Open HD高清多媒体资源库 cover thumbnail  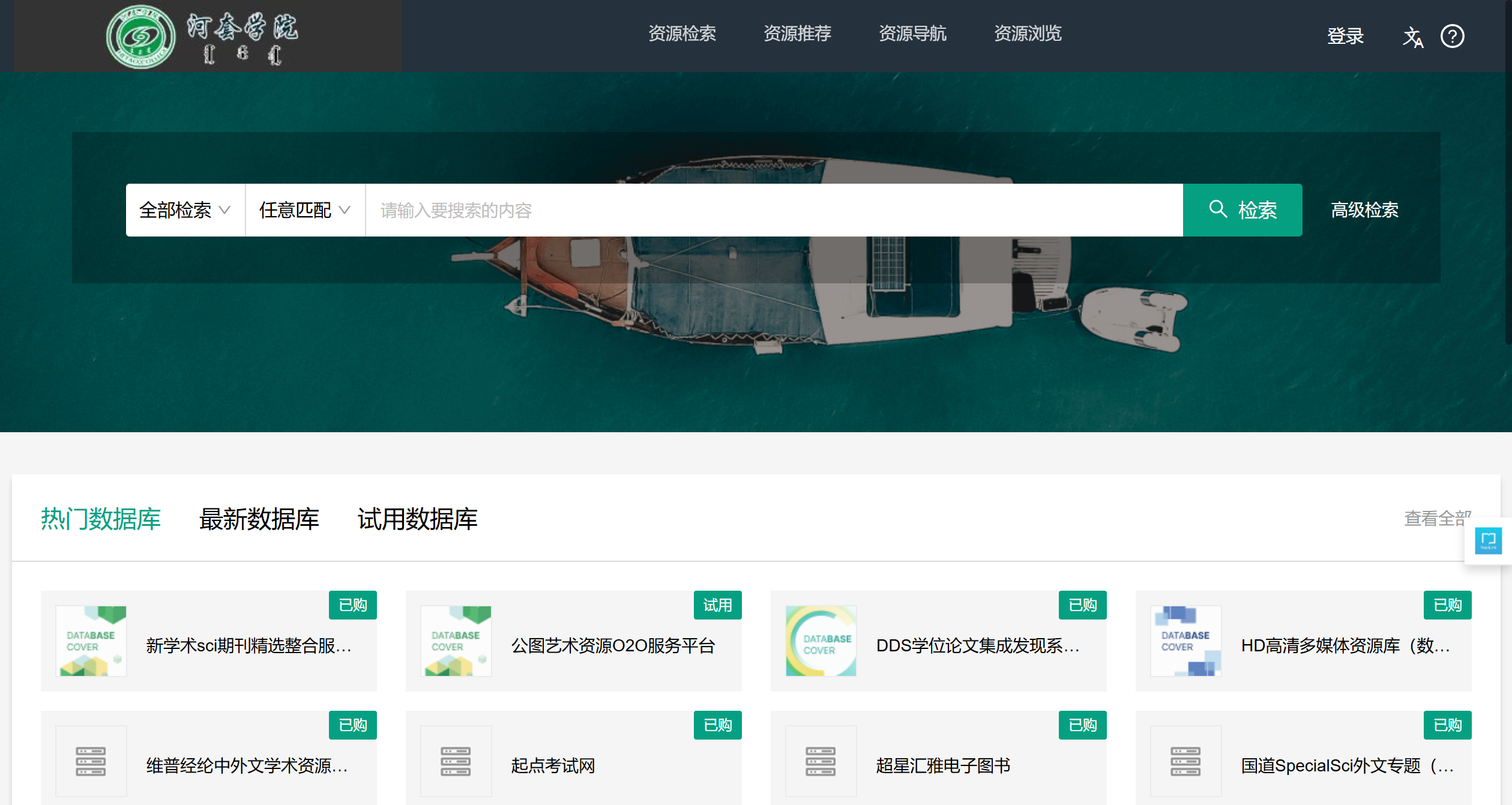pos(1185,641)
